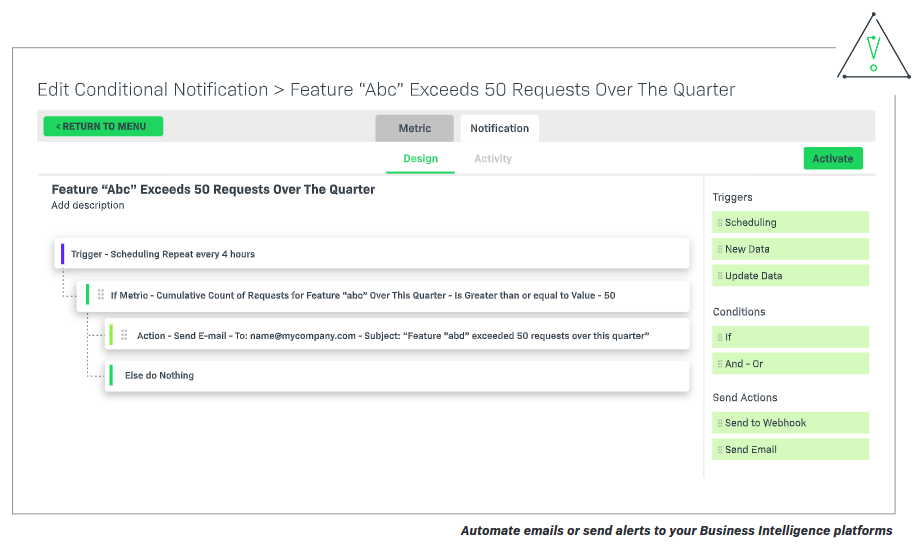Screen dimensions: 921x549
Task: Open the Design sub-tab
Action: pos(421,159)
